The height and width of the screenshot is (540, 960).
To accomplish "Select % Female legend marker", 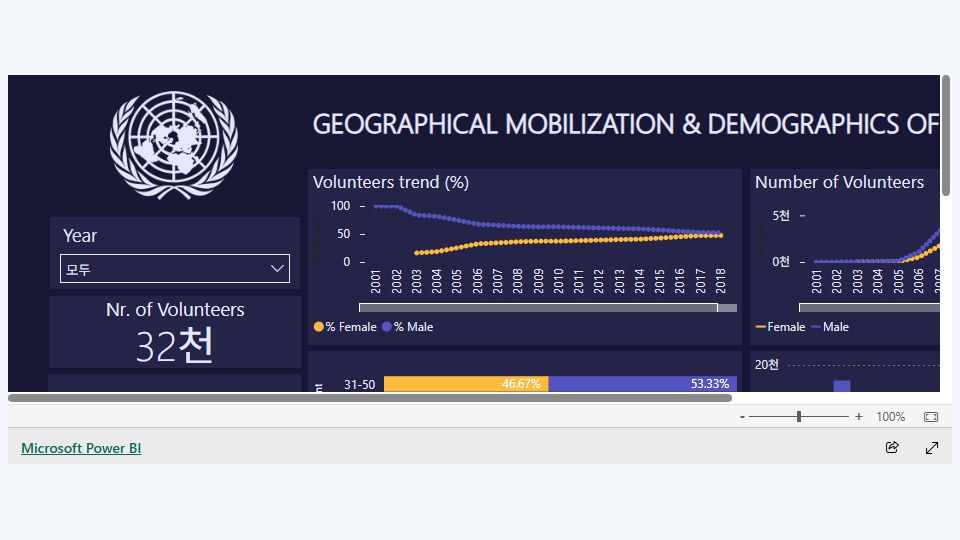I will tap(318, 327).
